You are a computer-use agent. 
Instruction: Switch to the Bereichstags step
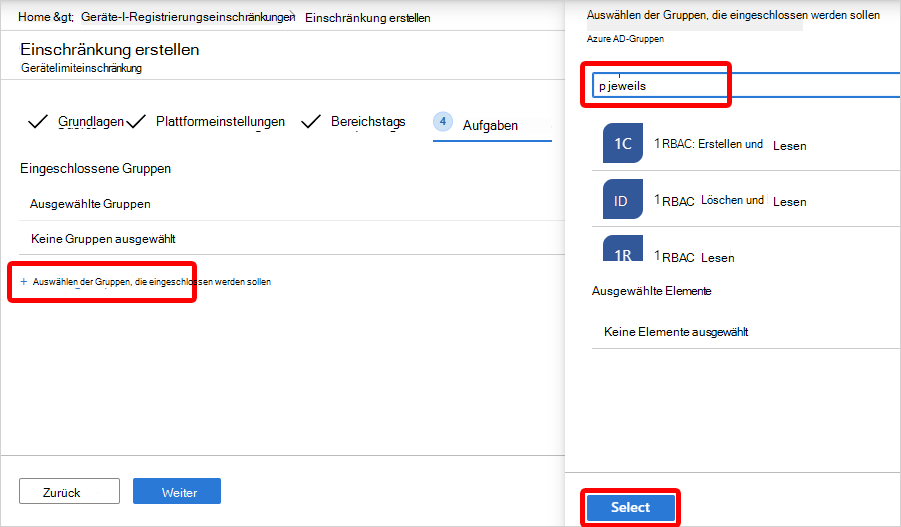coord(368,122)
